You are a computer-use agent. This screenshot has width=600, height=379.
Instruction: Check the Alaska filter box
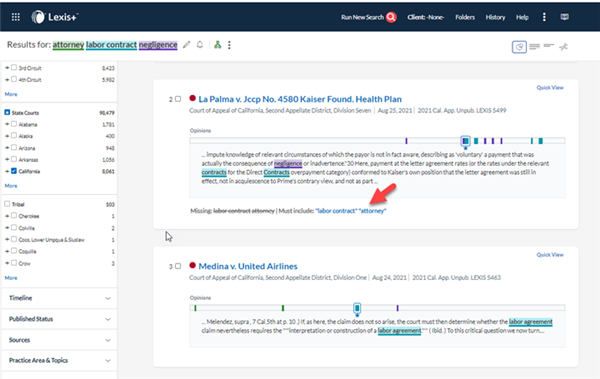(x=14, y=136)
